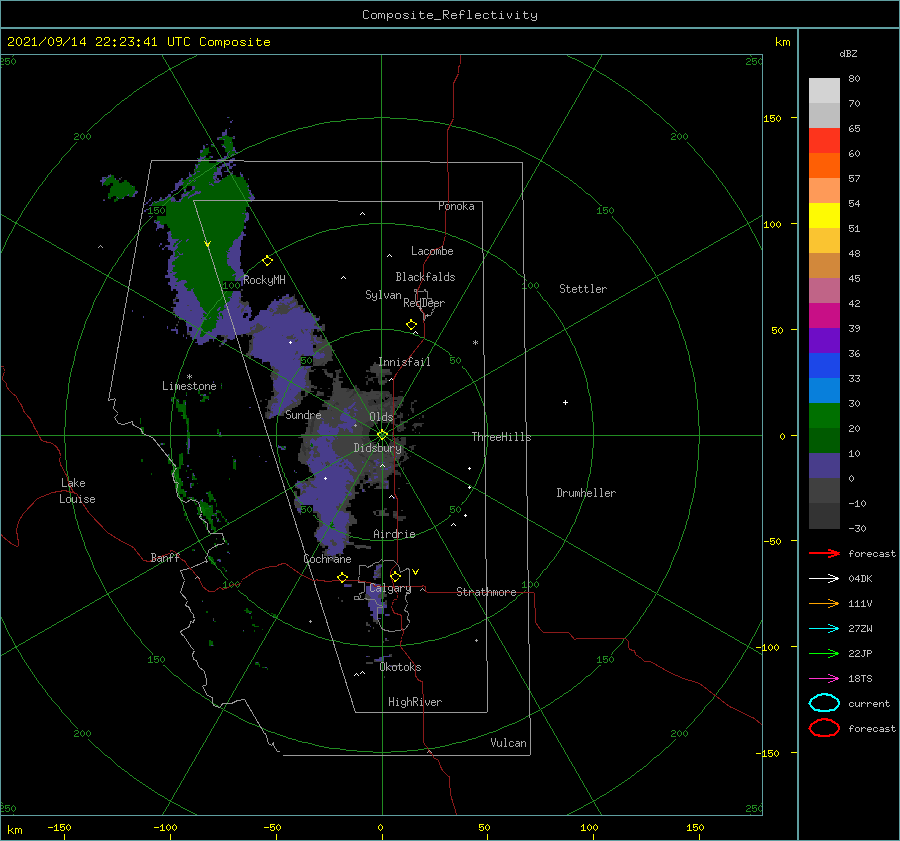Select the white 04DK arrow legend icon
Viewport: 900px width, 841px height.
pos(824,578)
